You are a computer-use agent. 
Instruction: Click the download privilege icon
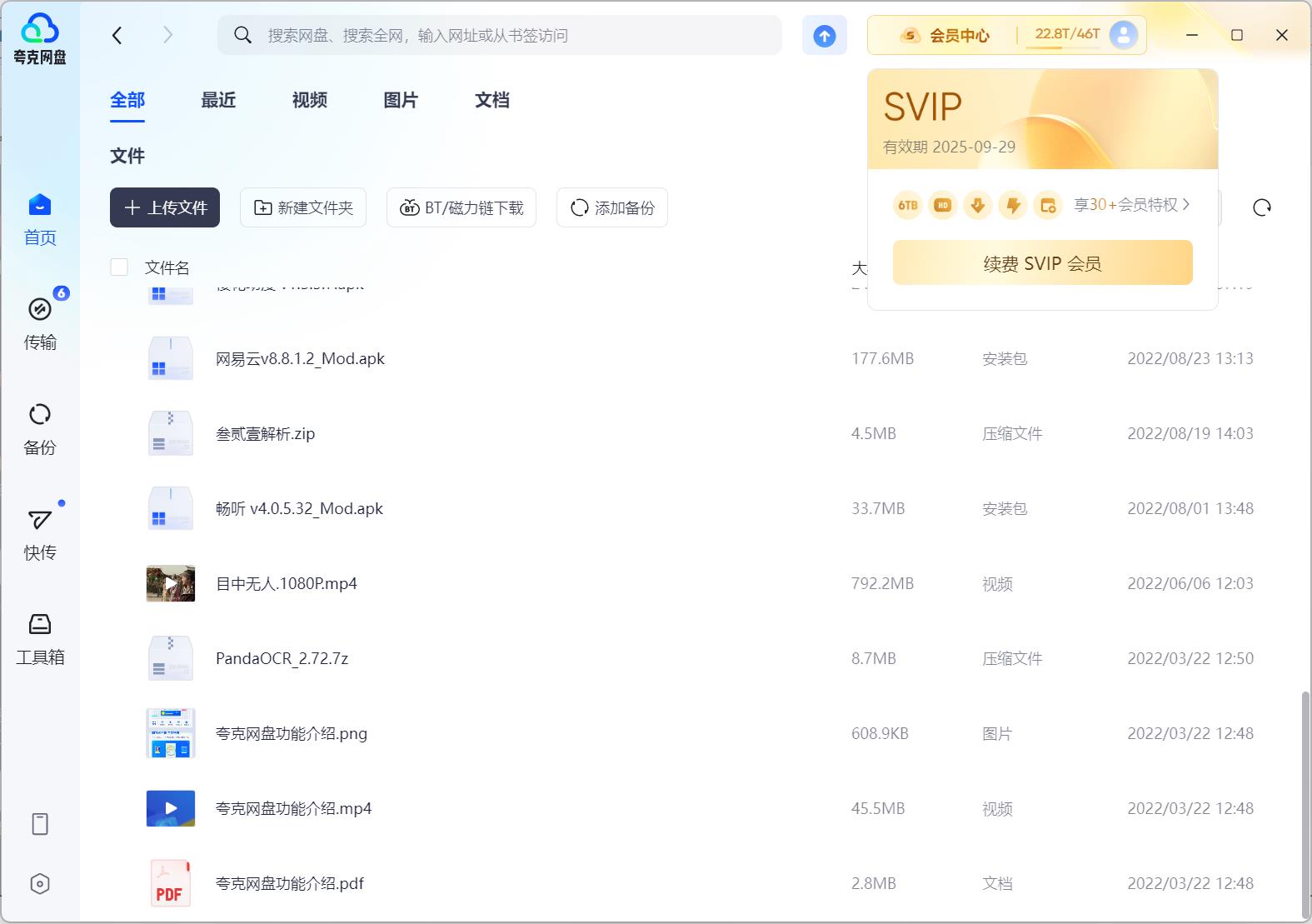978,205
